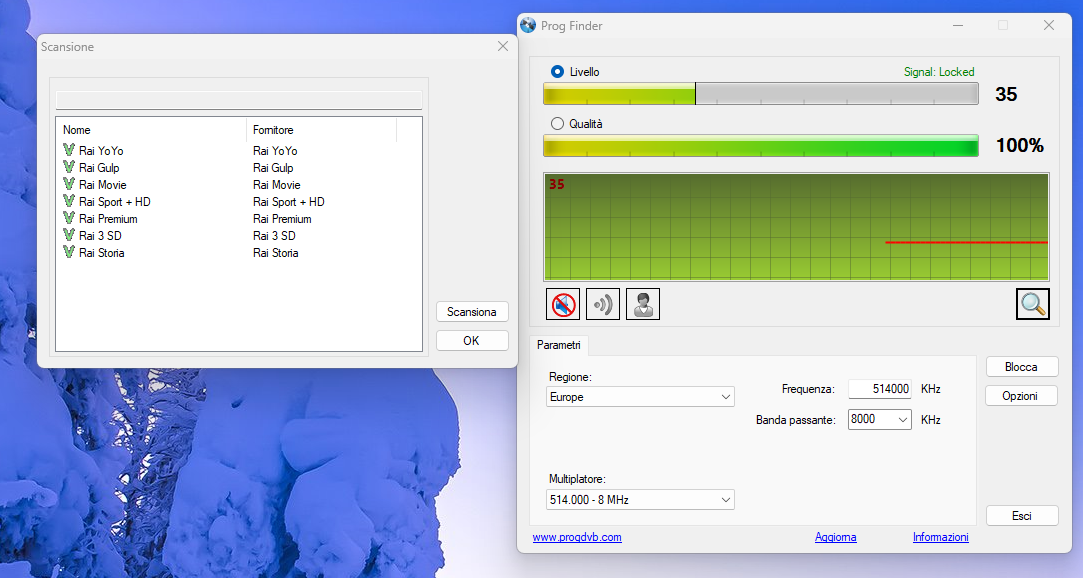The image size is (1083, 578).
Task: Click the Esci button
Action: [1022, 516]
